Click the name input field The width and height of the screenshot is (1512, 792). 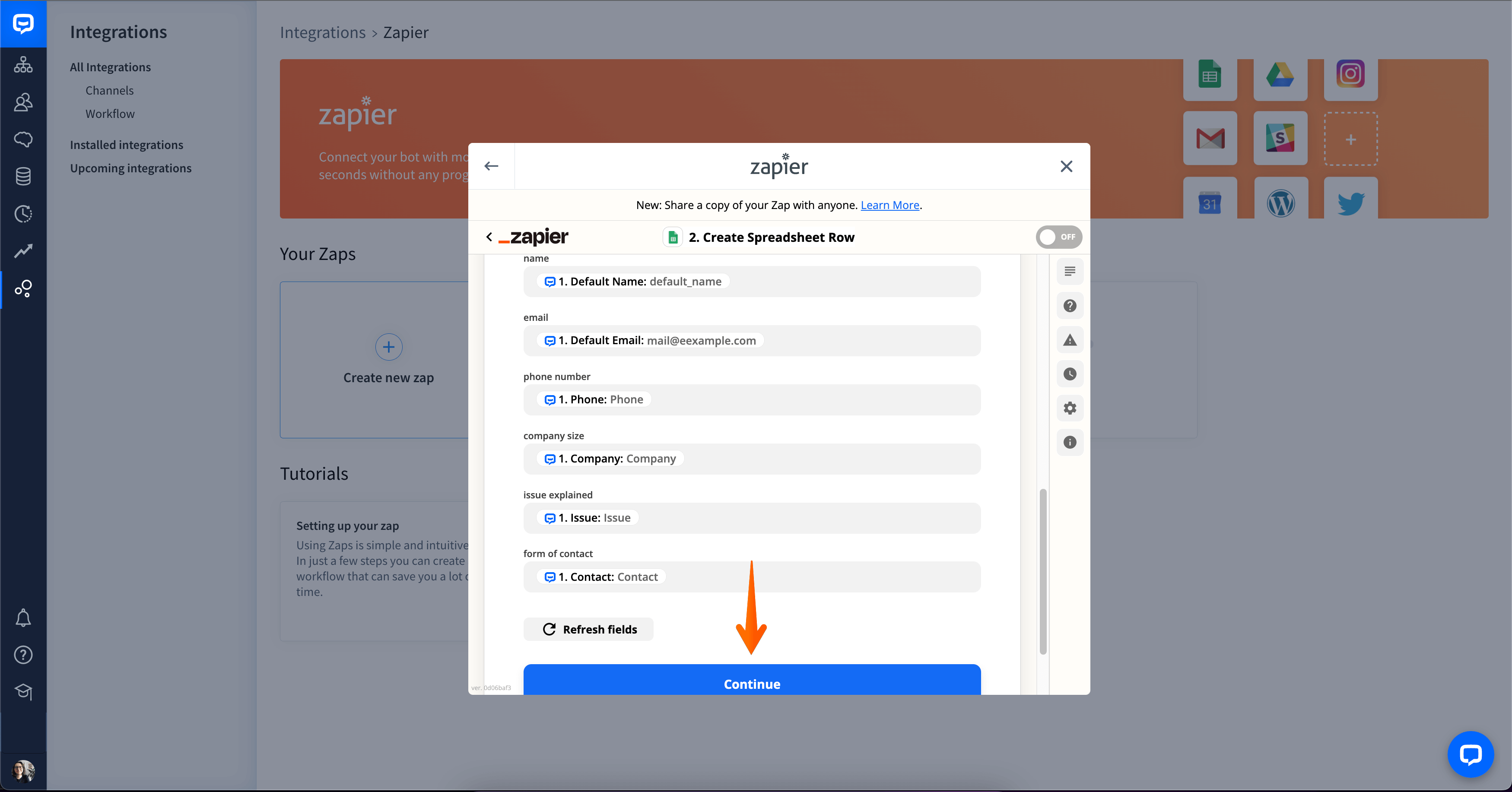tap(752, 282)
